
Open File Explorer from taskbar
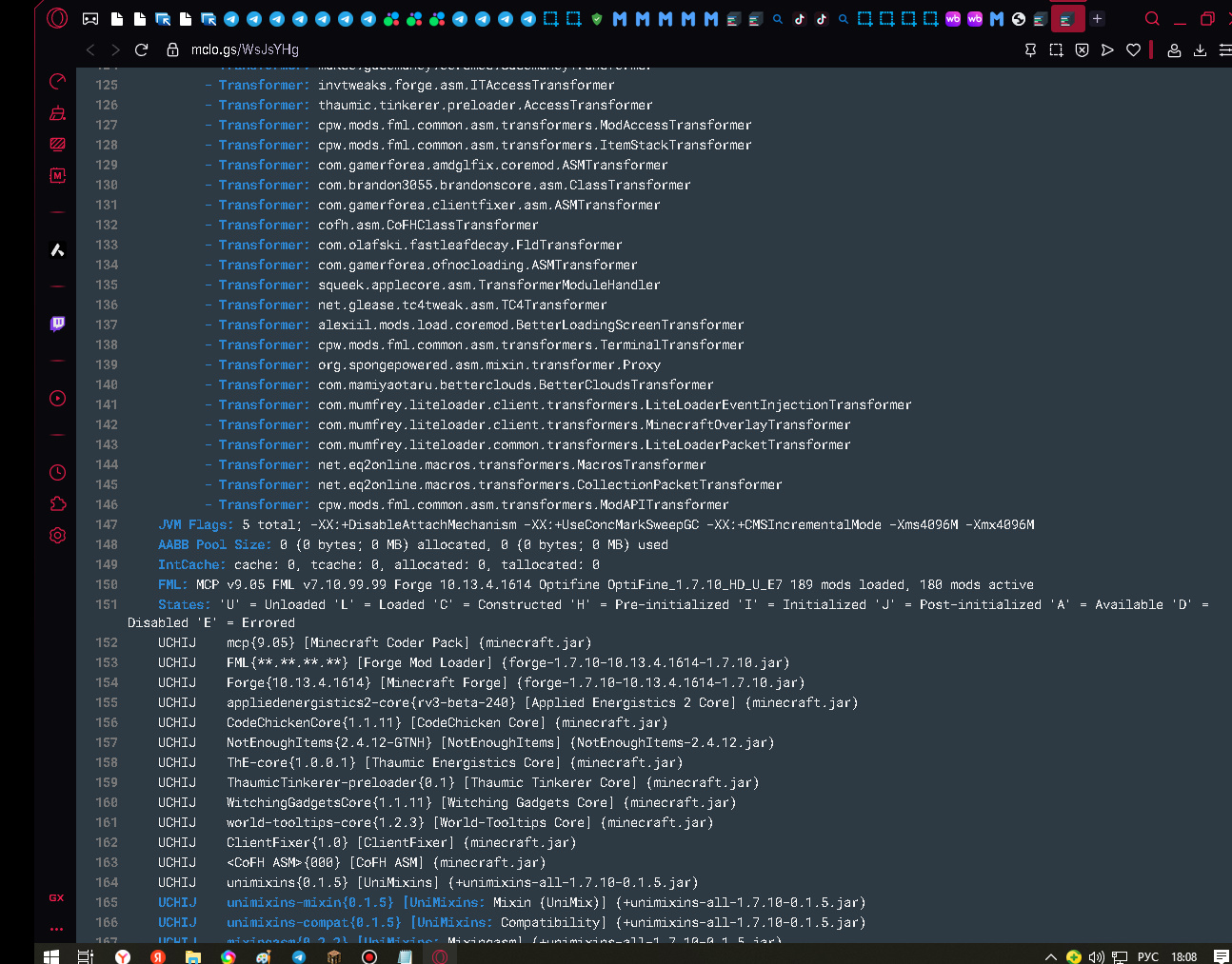click(x=192, y=956)
